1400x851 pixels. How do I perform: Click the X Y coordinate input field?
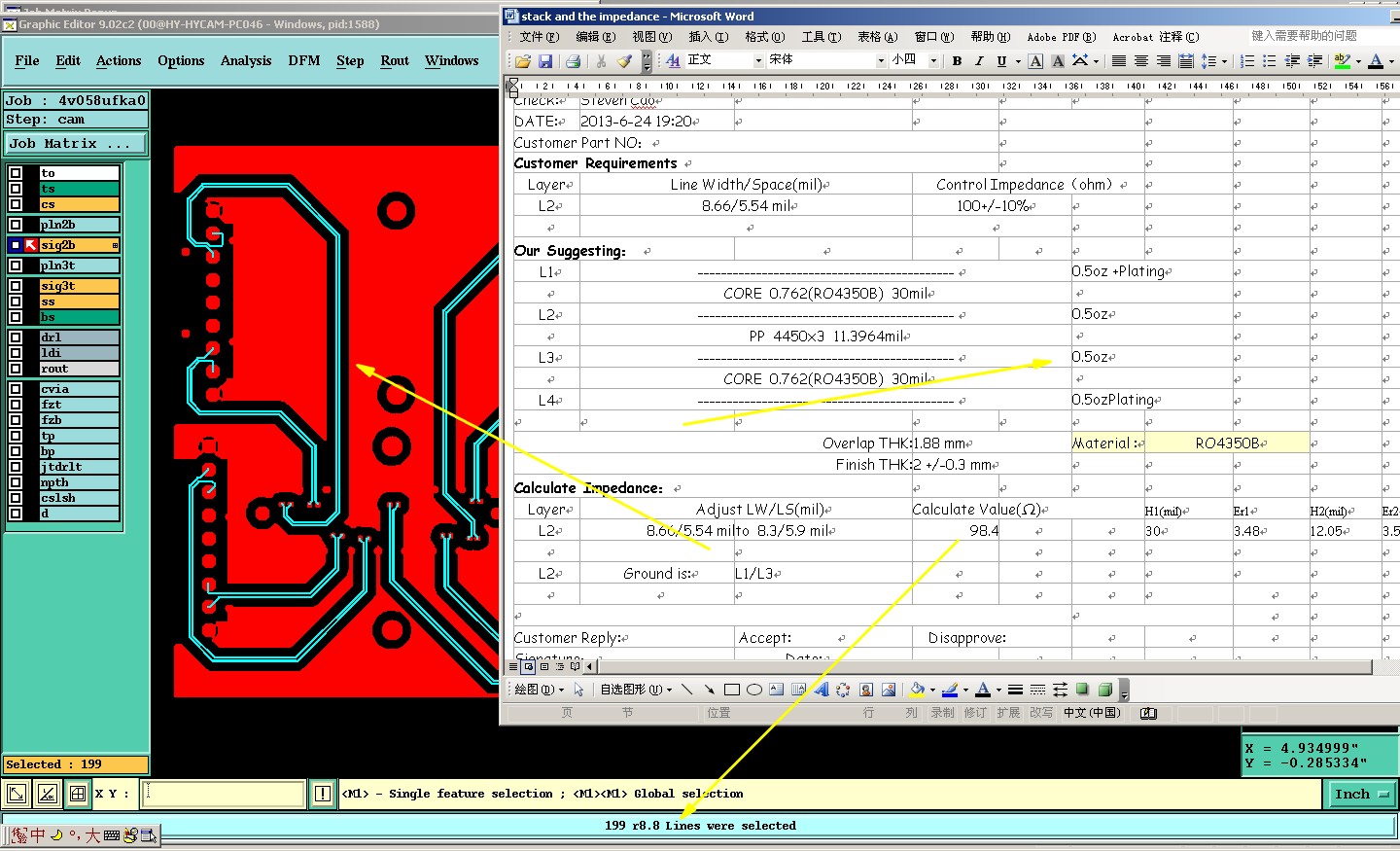pyautogui.click(x=223, y=794)
